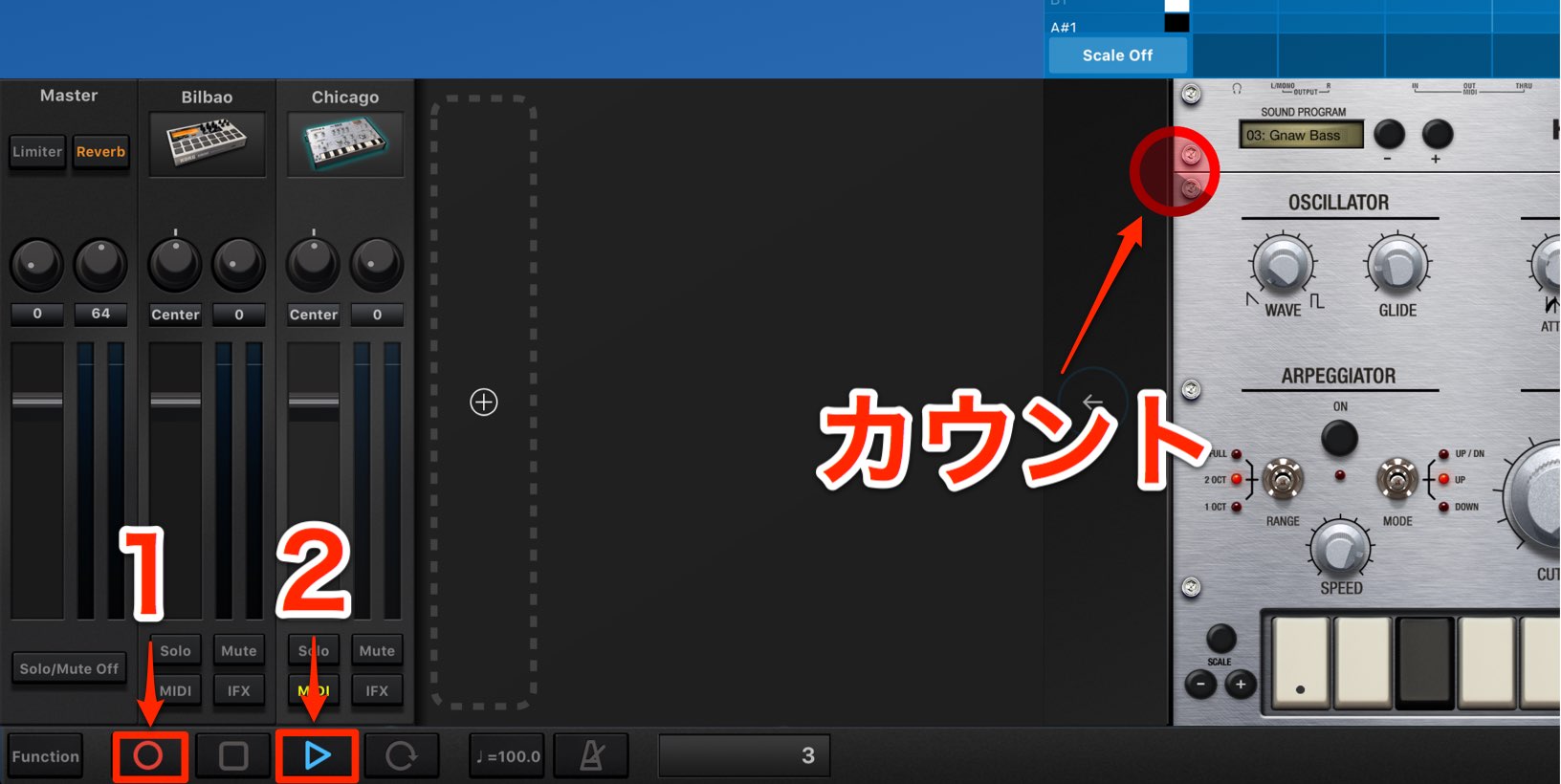This screenshot has width=1561, height=784.
Task: Flip the arpeggiator RANGE switch
Action: 1283,480
